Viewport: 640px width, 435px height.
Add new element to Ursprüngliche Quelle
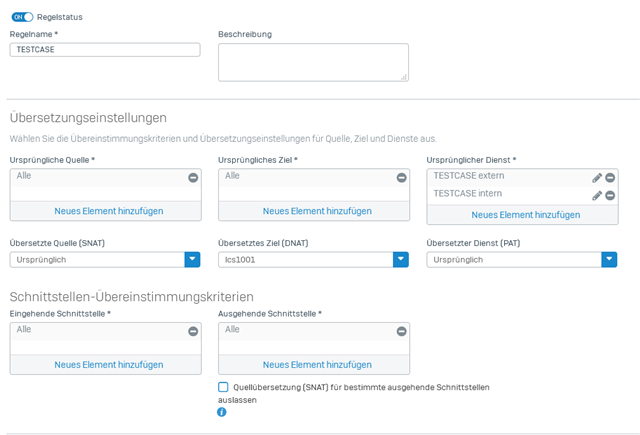[109, 211]
